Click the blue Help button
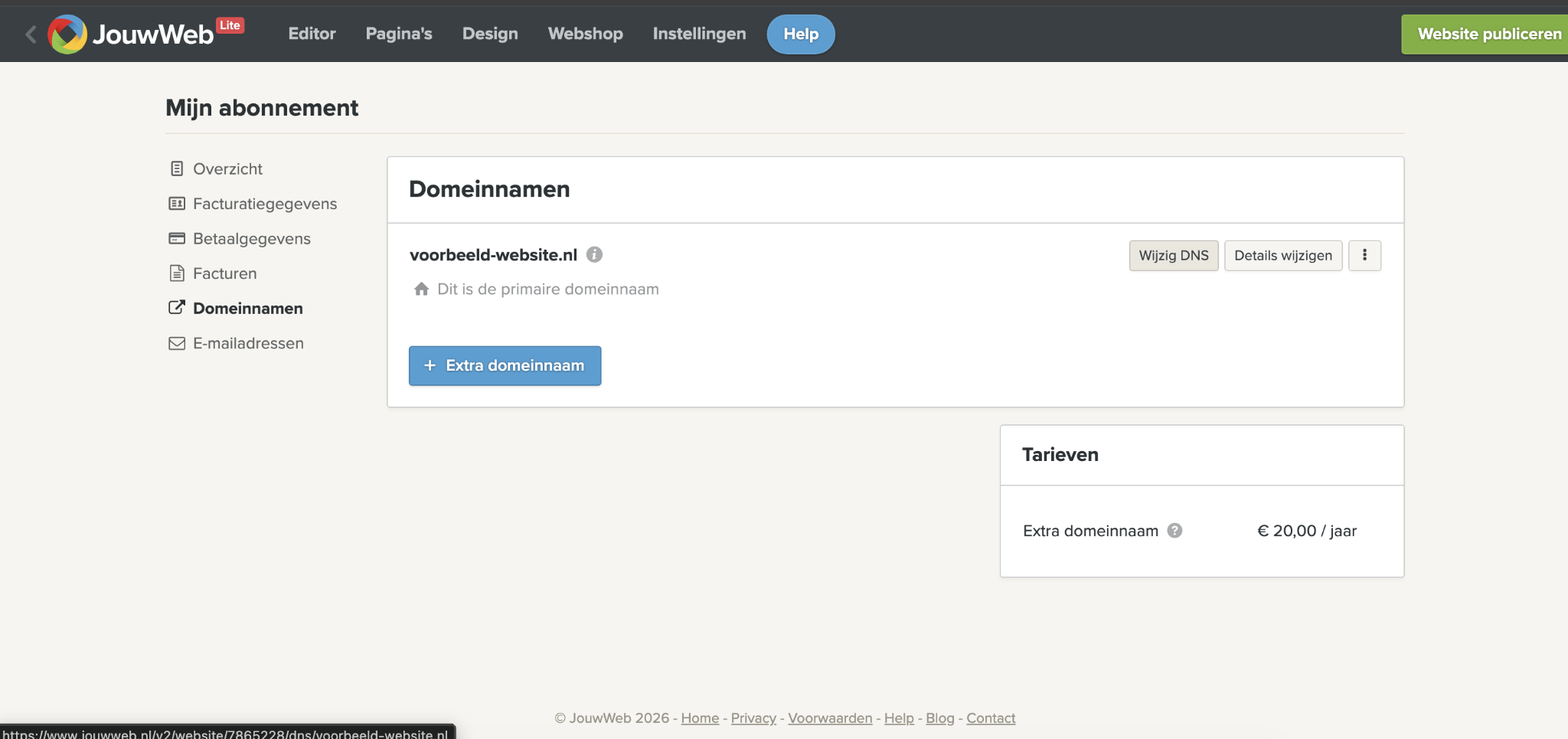 pyautogui.click(x=801, y=34)
